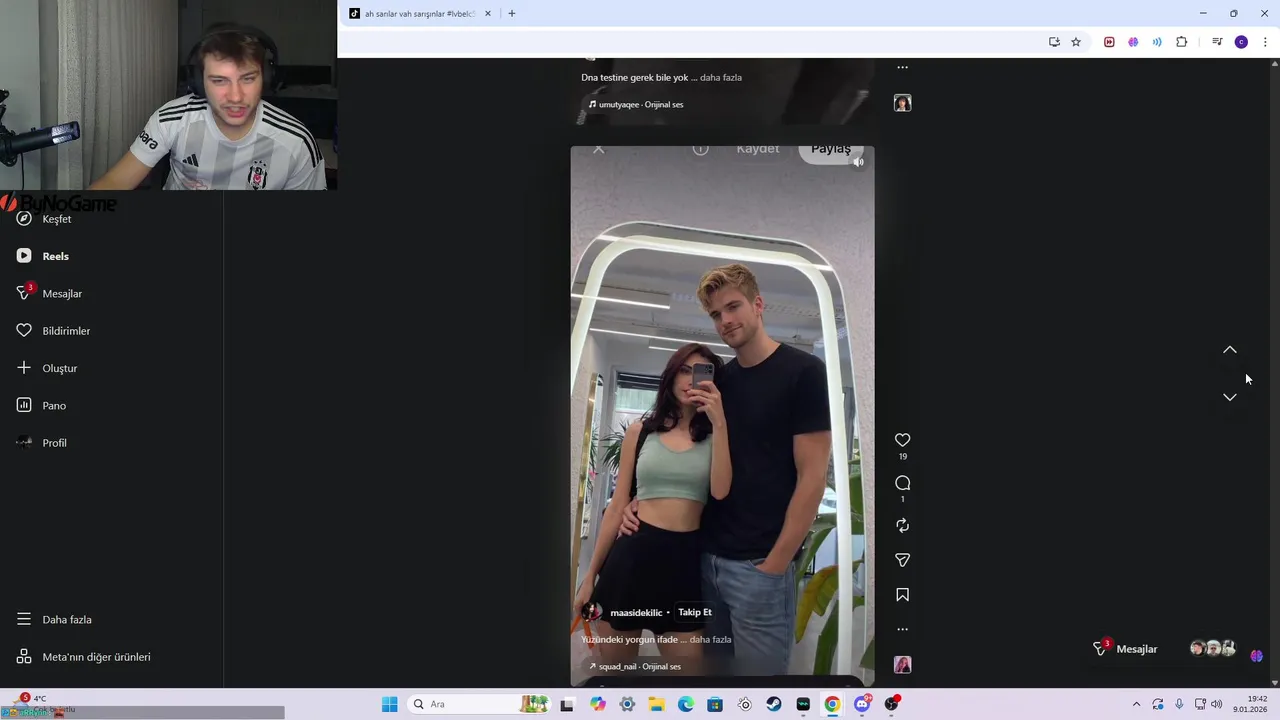Image resolution: width=1280 pixels, height=720 pixels.
Task: Expand the Dna testine caption daha fazla
Action: [x=721, y=77]
